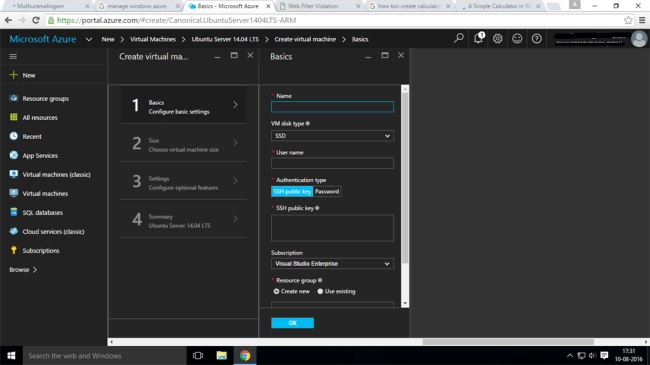Open step 2 Size

click(183, 143)
